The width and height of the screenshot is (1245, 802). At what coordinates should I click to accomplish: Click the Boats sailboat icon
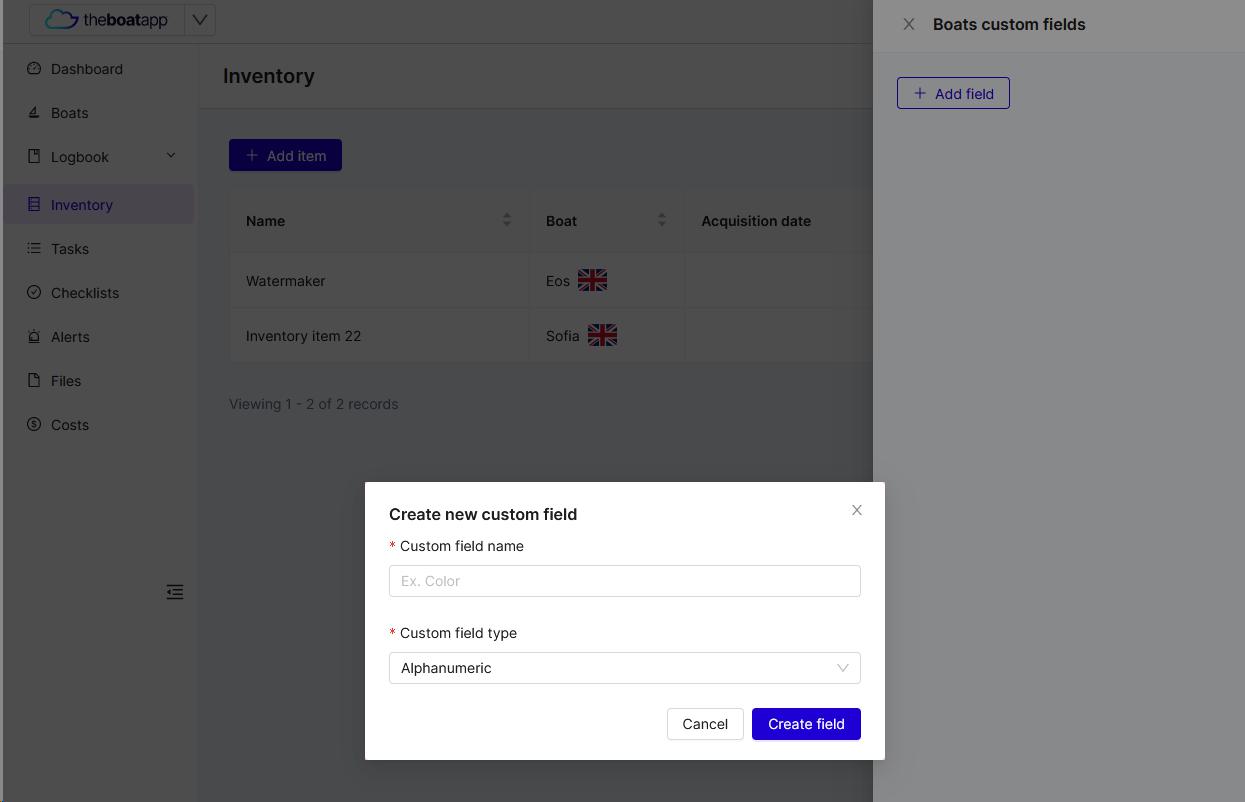pos(34,113)
